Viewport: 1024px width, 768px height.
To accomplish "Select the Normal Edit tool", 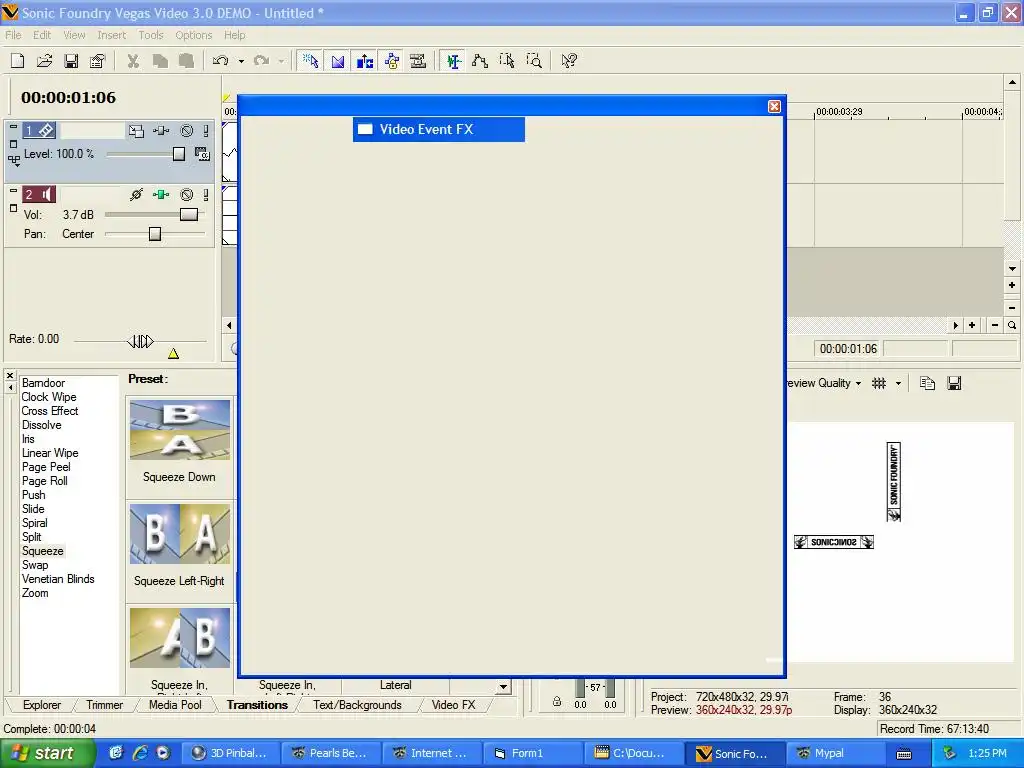I will point(453,61).
